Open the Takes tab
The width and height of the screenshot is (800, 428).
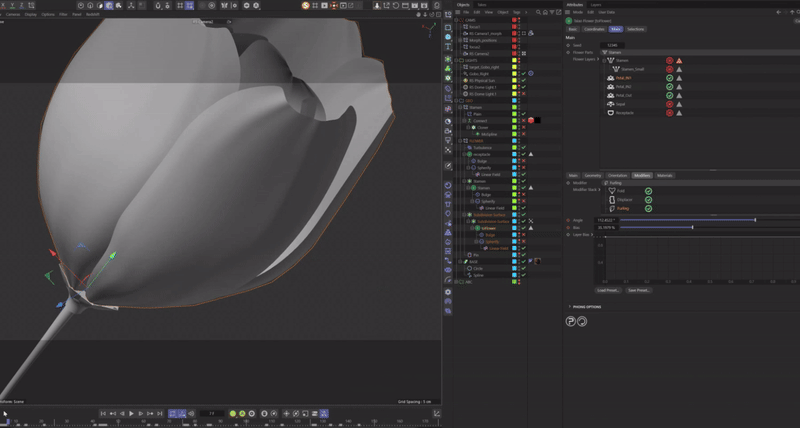click(x=481, y=5)
